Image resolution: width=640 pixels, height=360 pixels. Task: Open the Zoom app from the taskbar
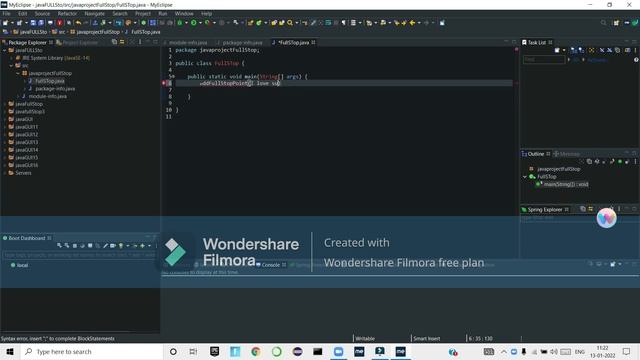click(338, 352)
